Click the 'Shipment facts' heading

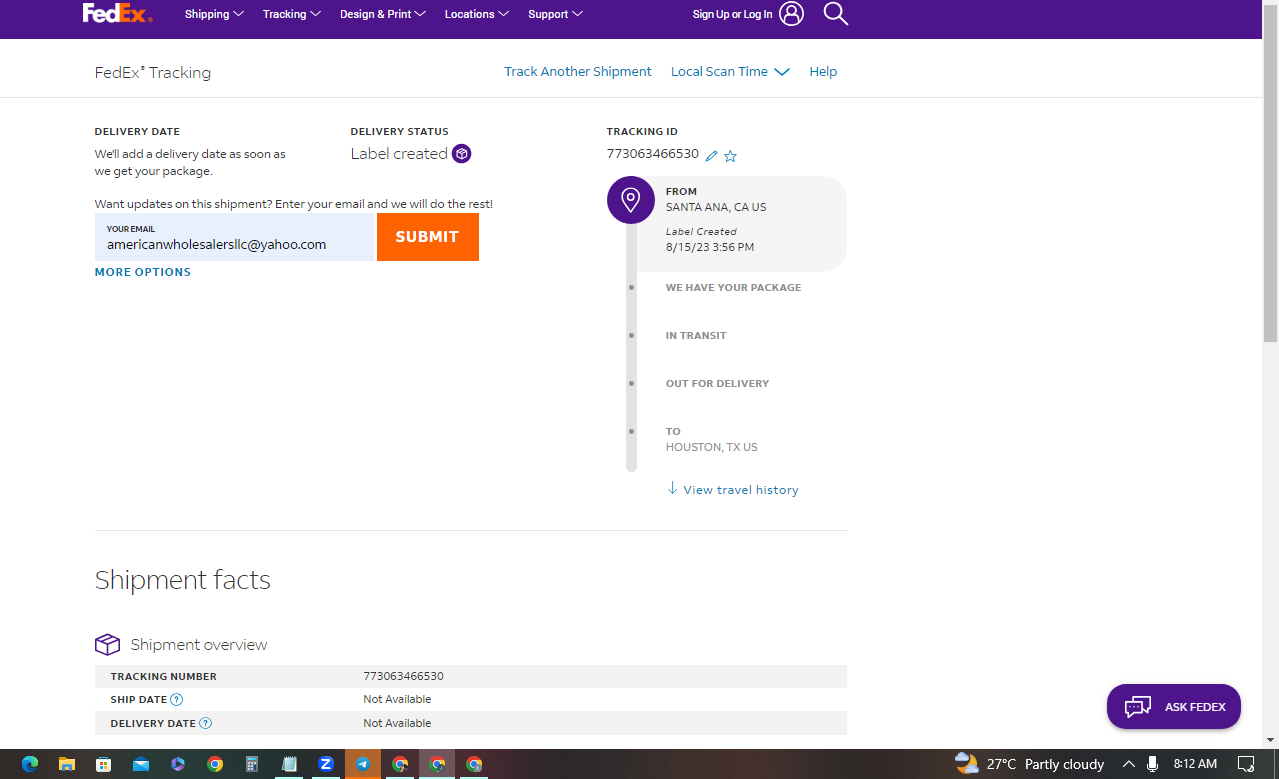pyautogui.click(x=183, y=580)
